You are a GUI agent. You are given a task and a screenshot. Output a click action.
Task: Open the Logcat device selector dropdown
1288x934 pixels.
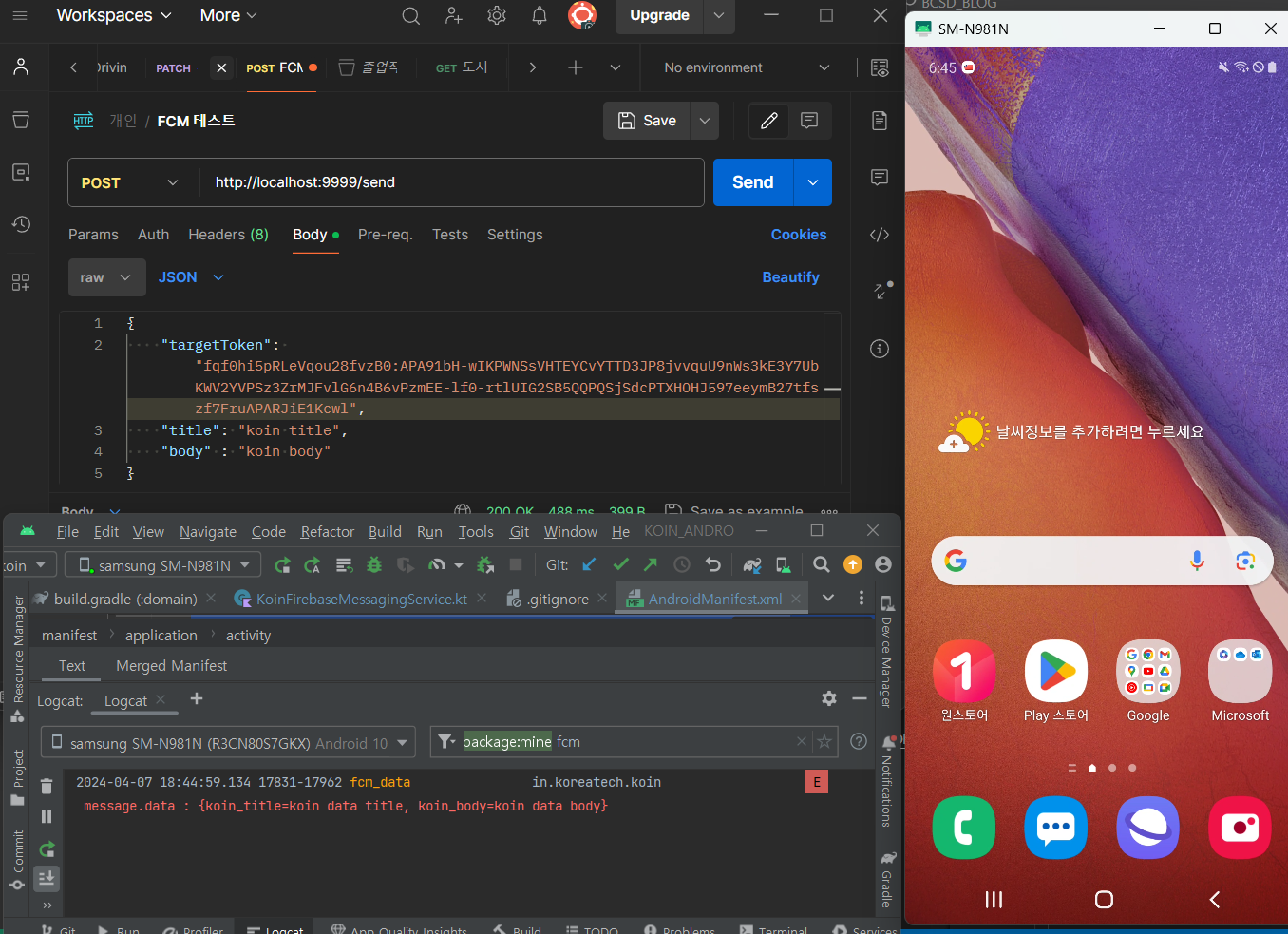click(228, 742)
